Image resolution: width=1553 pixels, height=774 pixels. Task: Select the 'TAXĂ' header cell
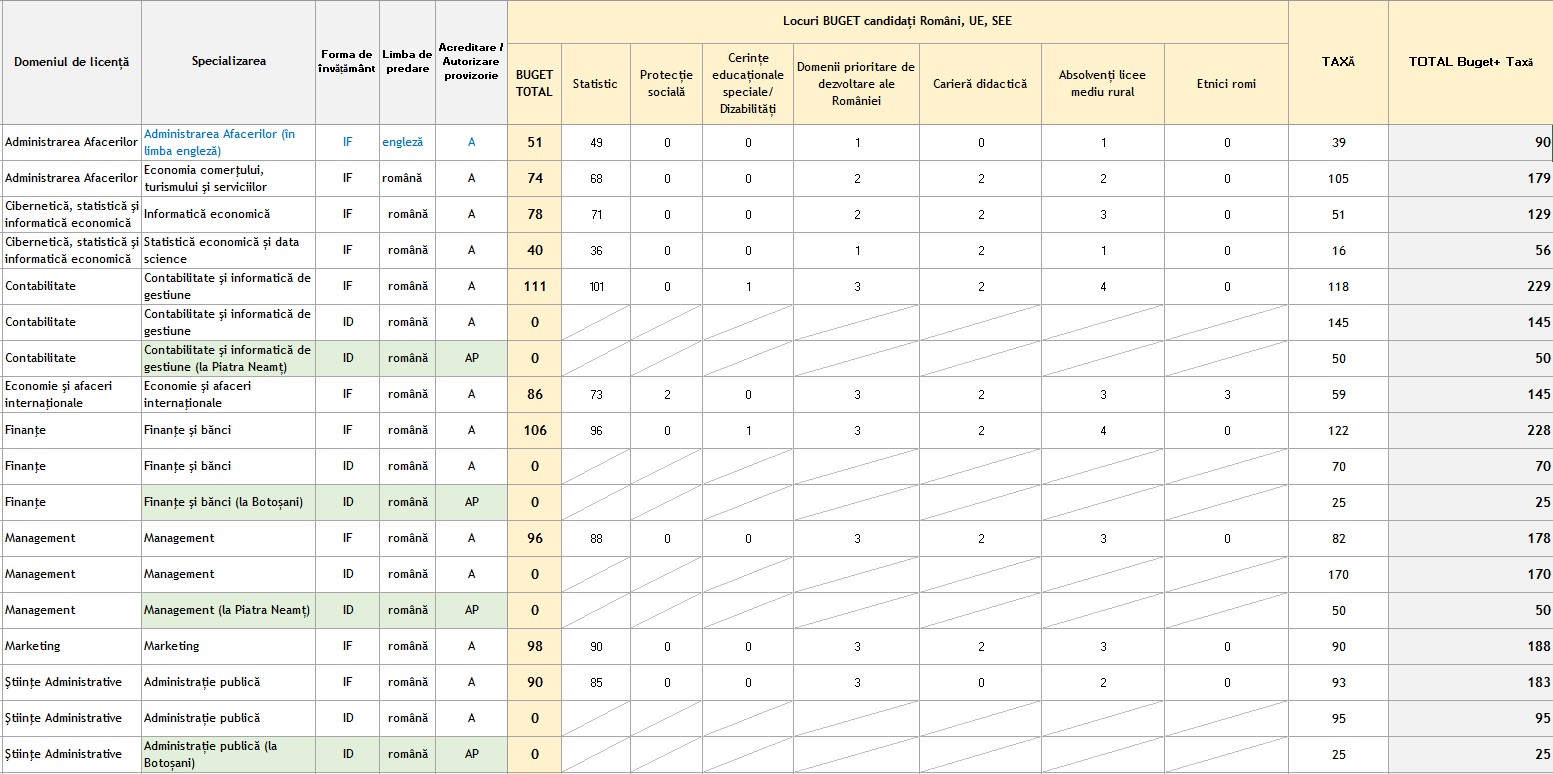[x=1338, y=62]
